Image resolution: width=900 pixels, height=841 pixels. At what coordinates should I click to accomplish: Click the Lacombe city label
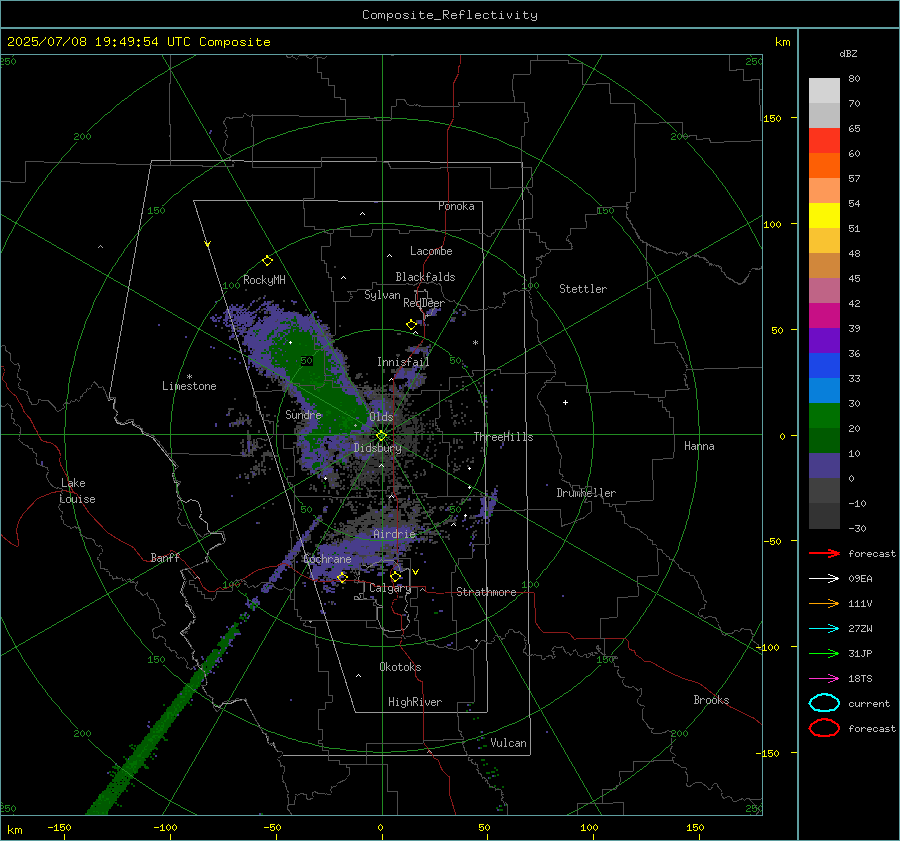(x=431, y=251)
